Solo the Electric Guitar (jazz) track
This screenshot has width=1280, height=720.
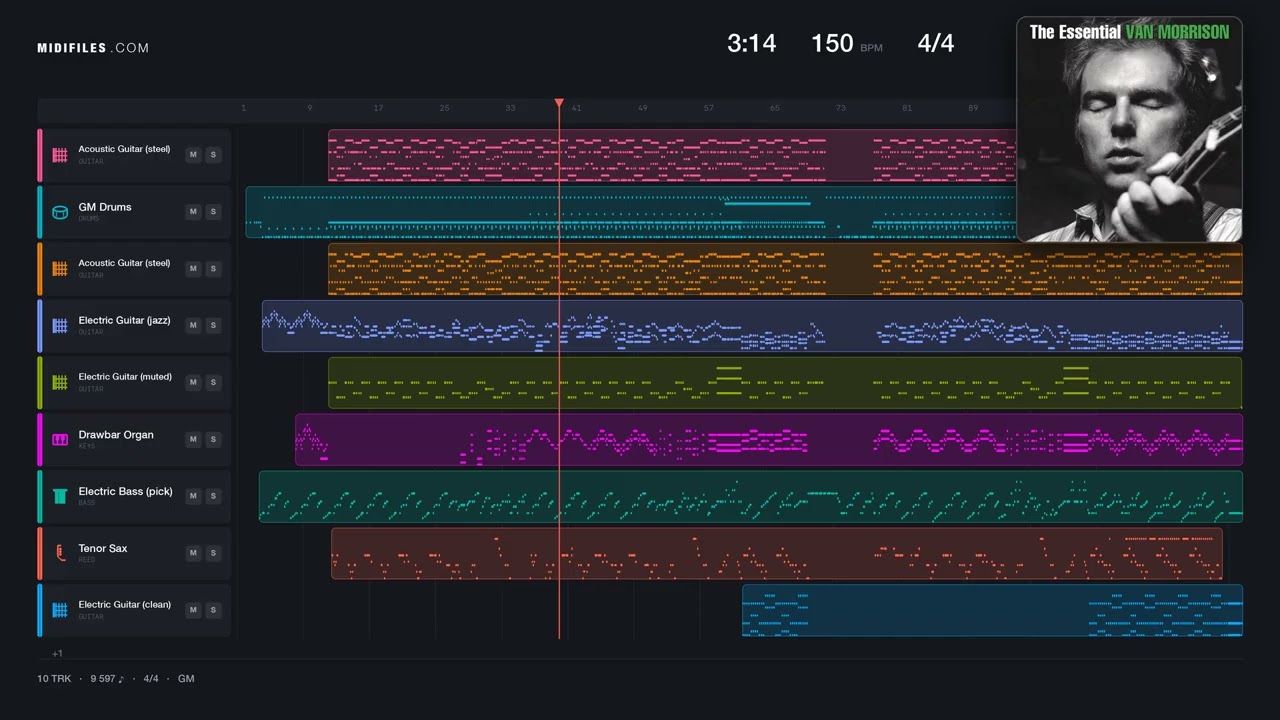213,326
